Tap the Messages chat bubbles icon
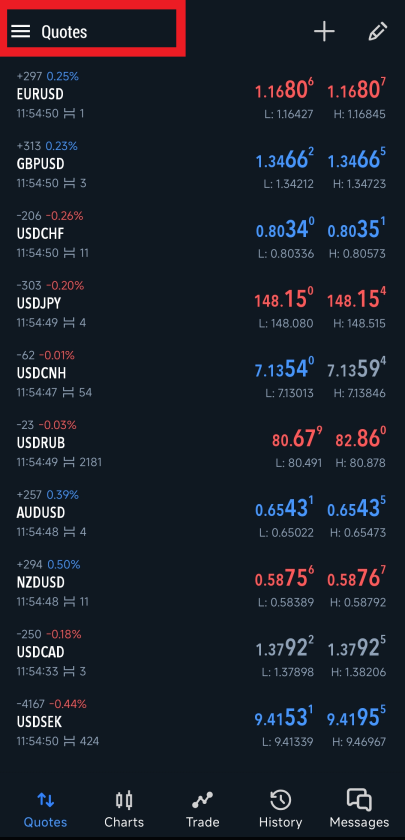405x840 pixels. pyautogui.click(x=359, y=800)
